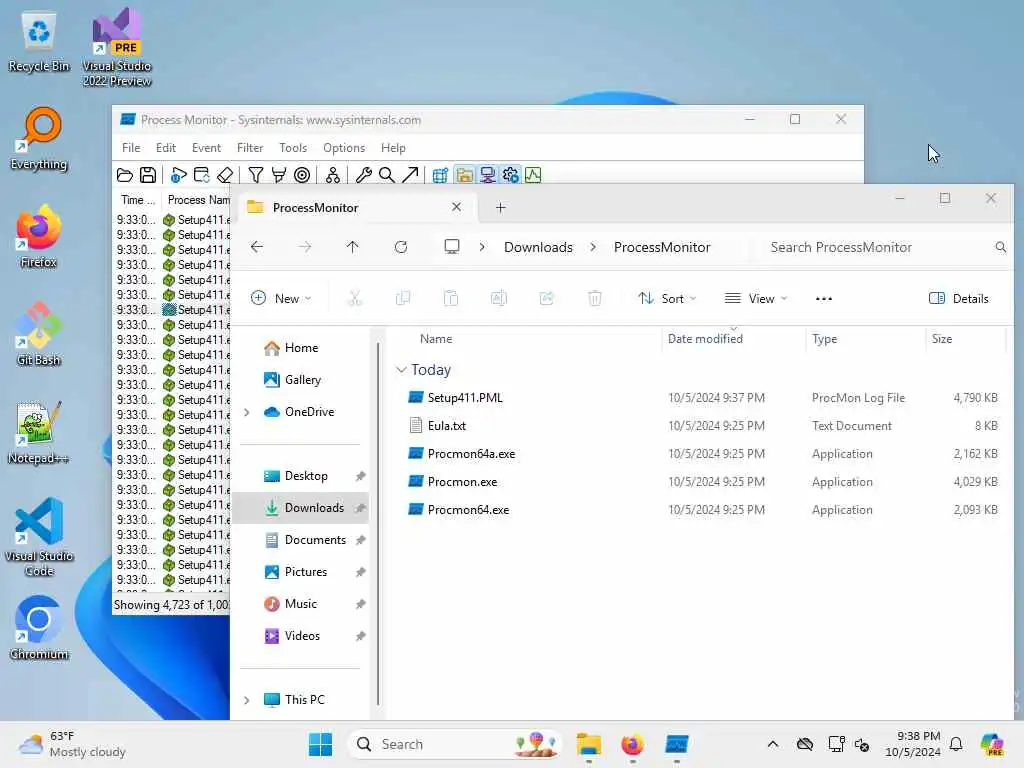Toggle the Details pane button
This screenshot has height=768, width=1024.
point(959,298)
